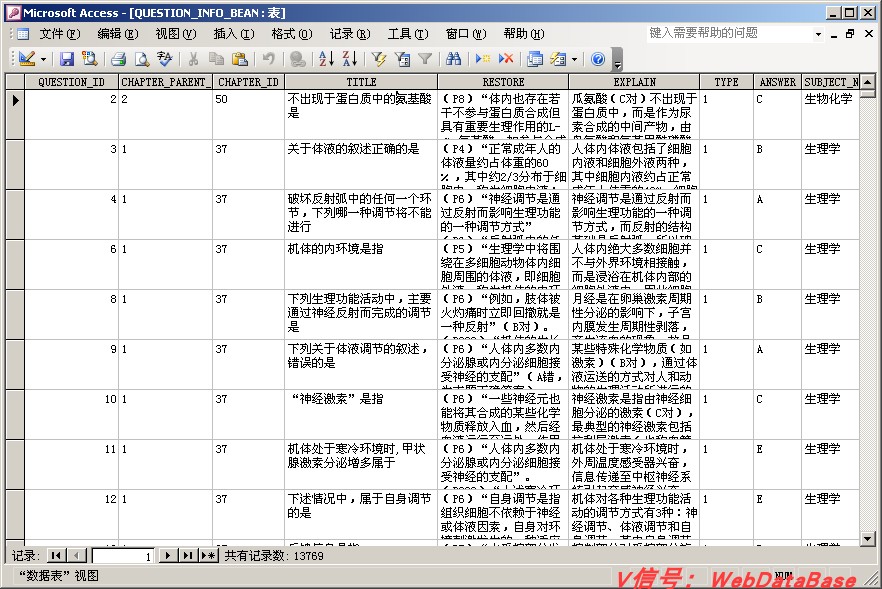Click the Save floppy disk icon

(x=68, y=59)
